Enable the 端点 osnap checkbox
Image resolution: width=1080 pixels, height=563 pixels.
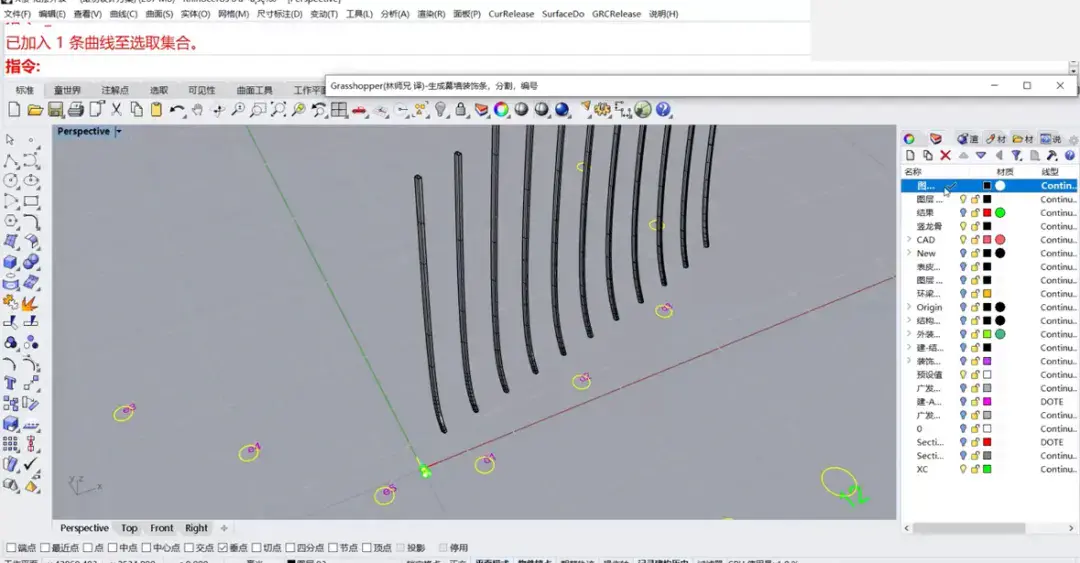pyautogui.click(x=11, y=548)
